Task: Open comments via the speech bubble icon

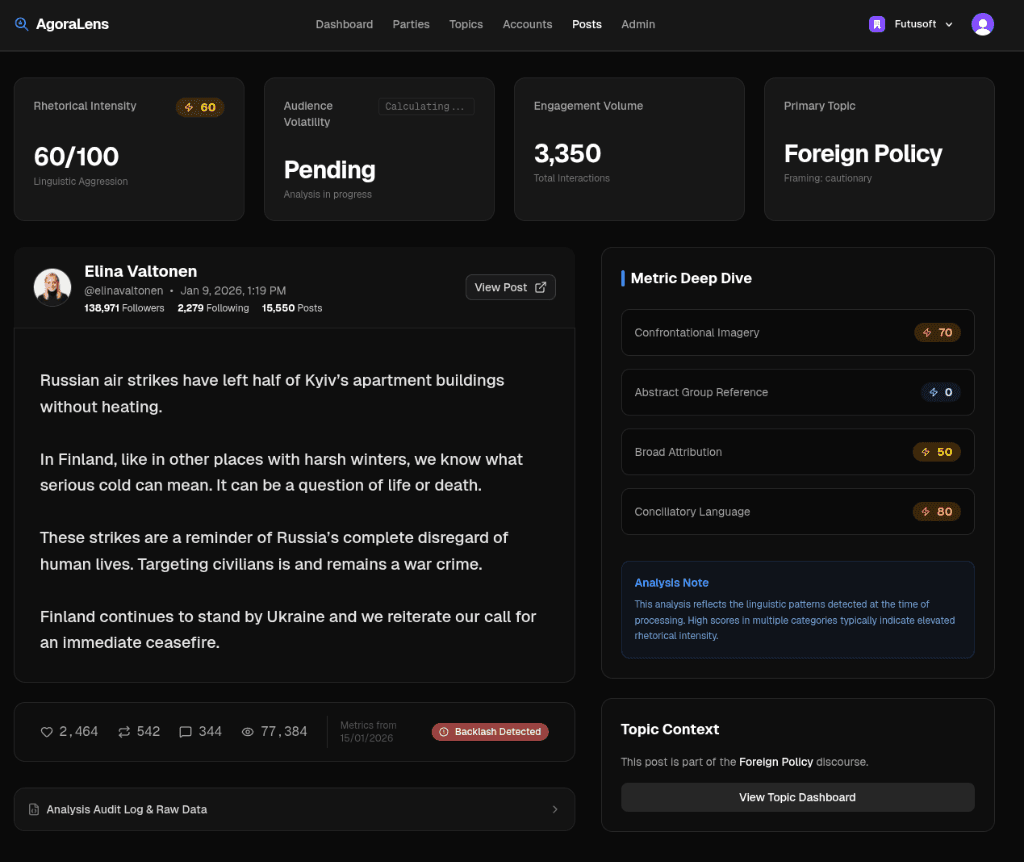Action: 184,731
